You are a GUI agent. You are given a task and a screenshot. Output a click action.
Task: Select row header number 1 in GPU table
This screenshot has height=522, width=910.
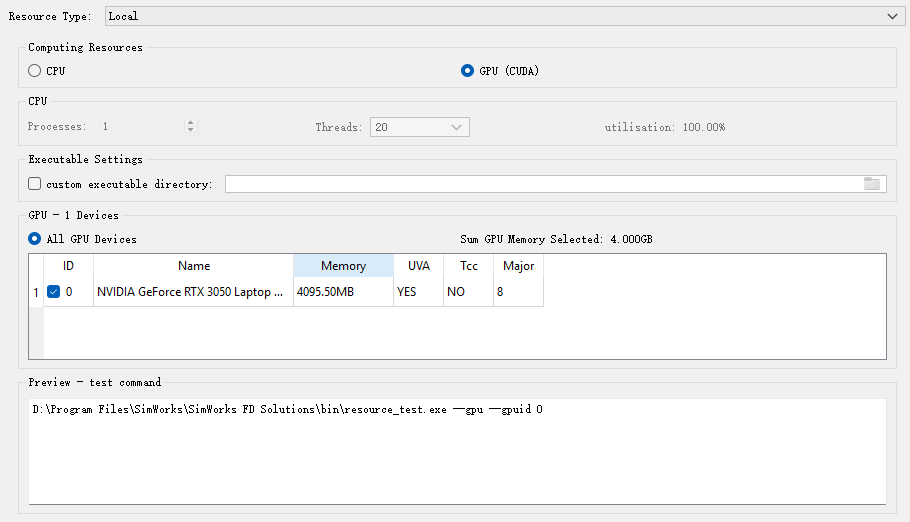tap(36, 292)
